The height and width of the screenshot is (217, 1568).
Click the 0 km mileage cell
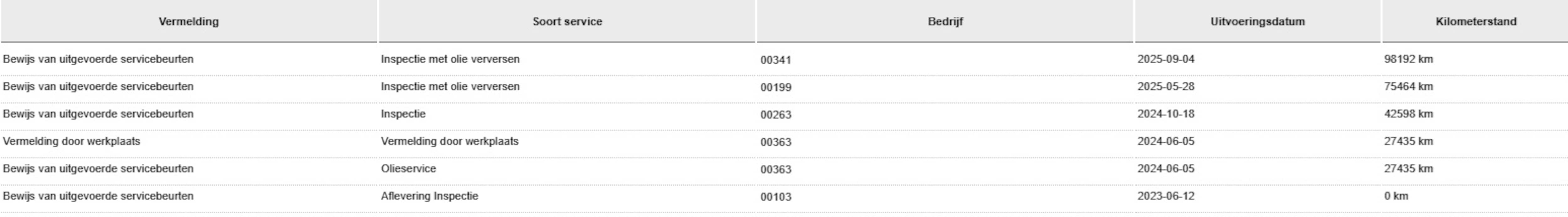(x=1396, y=196)
